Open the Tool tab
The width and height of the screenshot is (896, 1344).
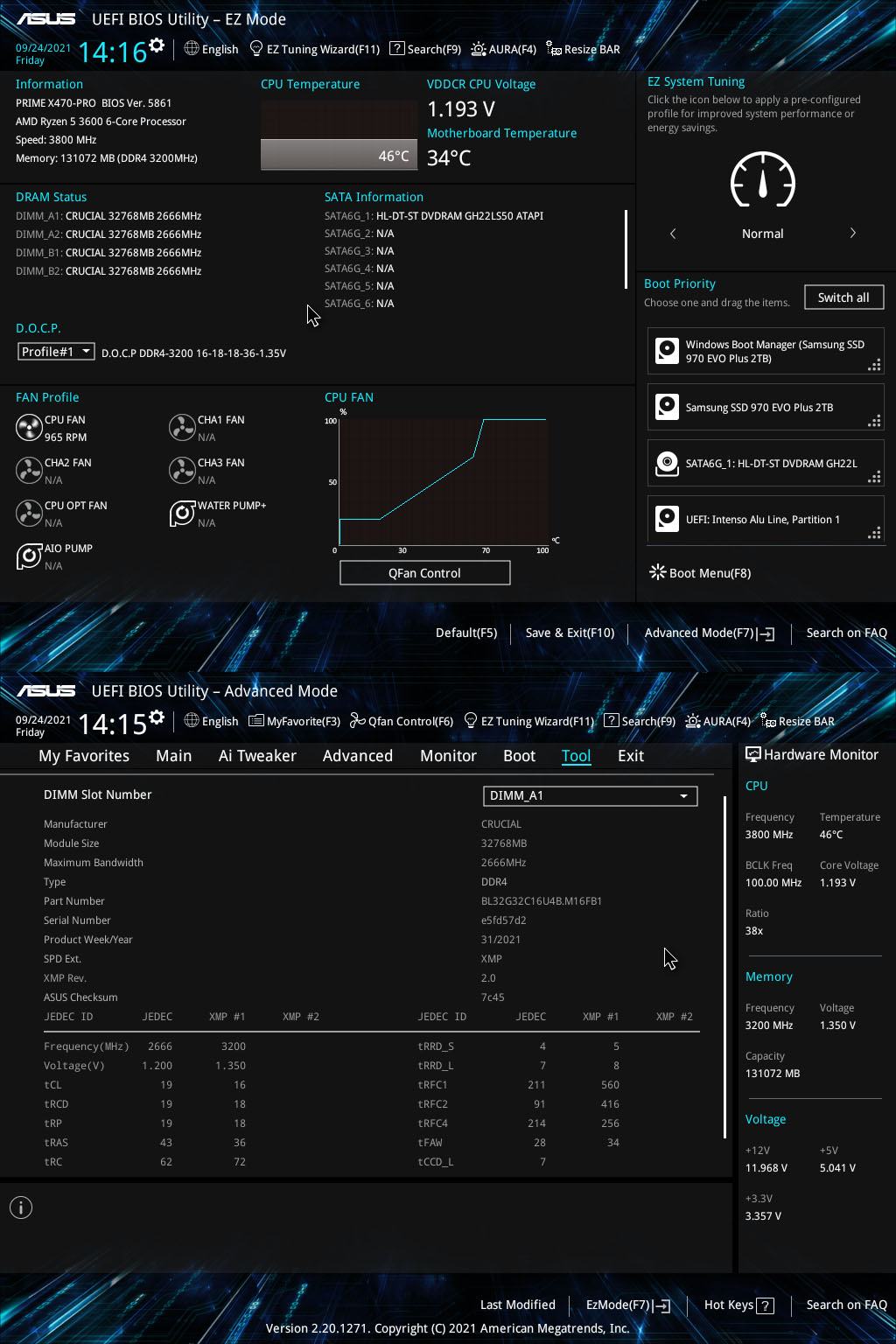coord(576,755)
